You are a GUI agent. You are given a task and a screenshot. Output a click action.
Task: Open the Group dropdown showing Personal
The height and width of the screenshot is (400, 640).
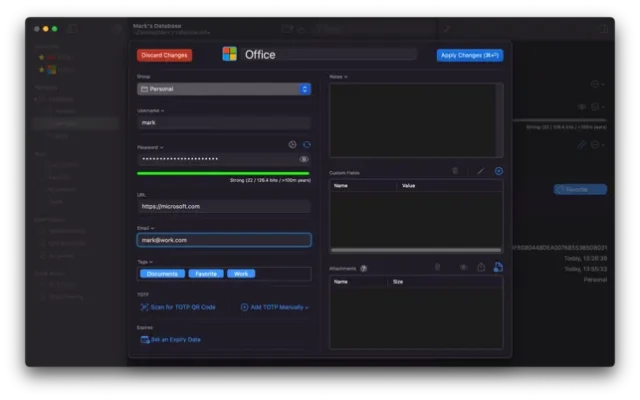pos(224,89)
